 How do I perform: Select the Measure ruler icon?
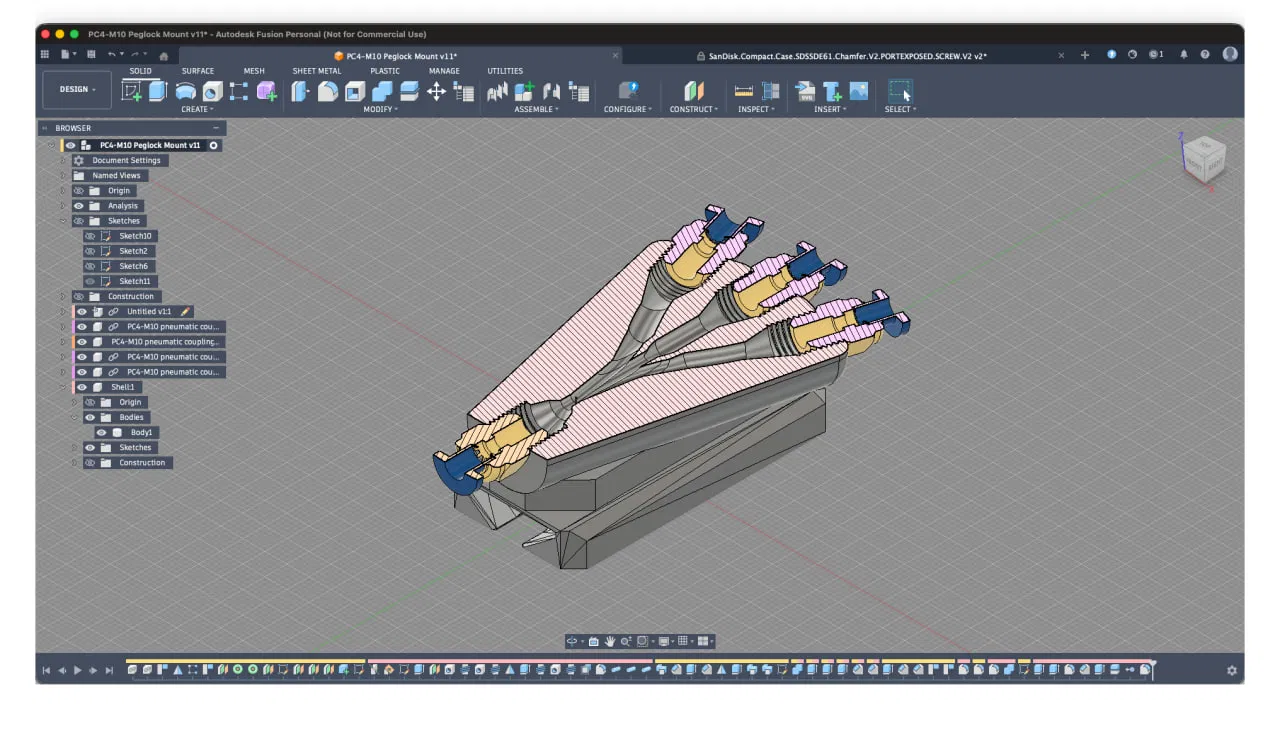[x=744, y=91]
